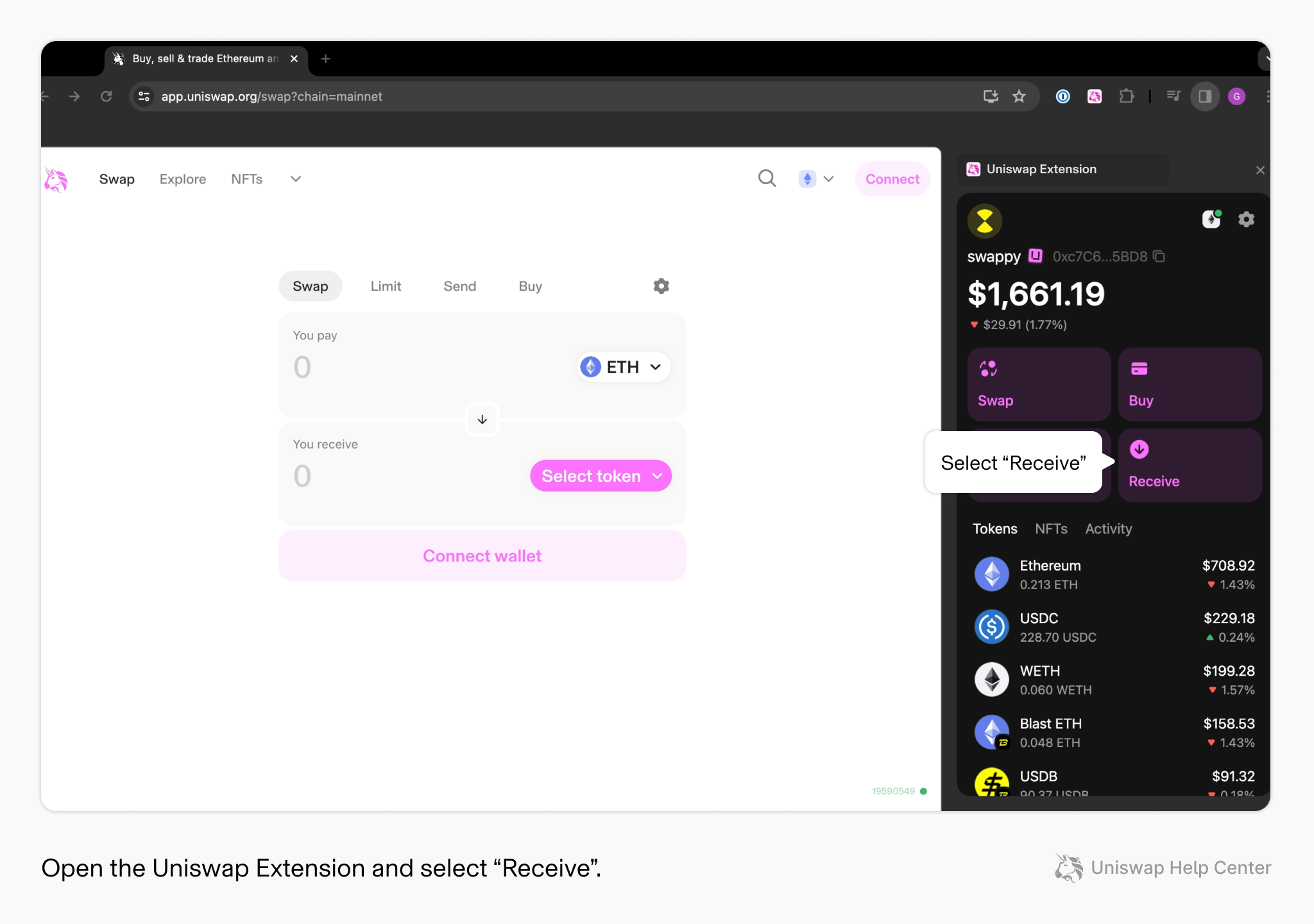Click the connected dapp status icon in the extension
The width and height of the screenshot is (1314, 924).
tap(1211, 219)
